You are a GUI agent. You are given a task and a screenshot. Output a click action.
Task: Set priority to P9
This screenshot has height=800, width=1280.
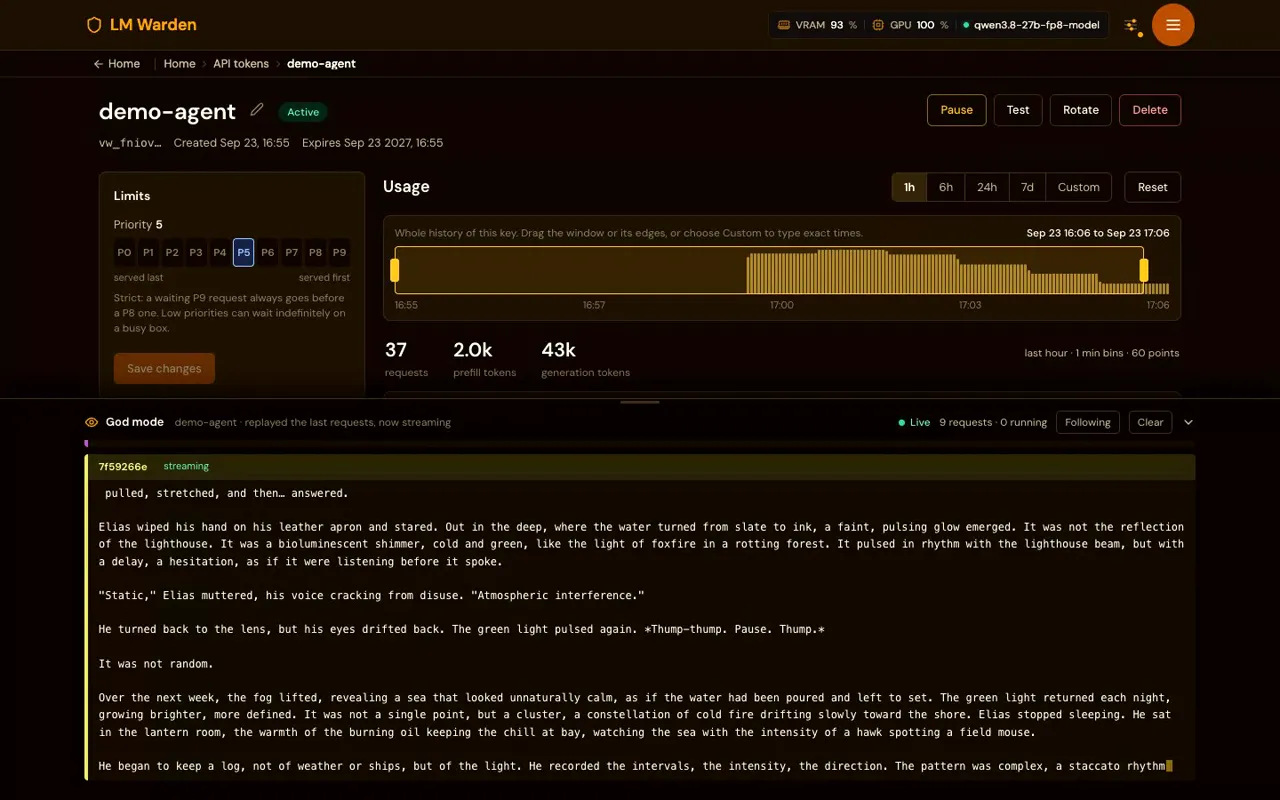(x=339, y=253)
